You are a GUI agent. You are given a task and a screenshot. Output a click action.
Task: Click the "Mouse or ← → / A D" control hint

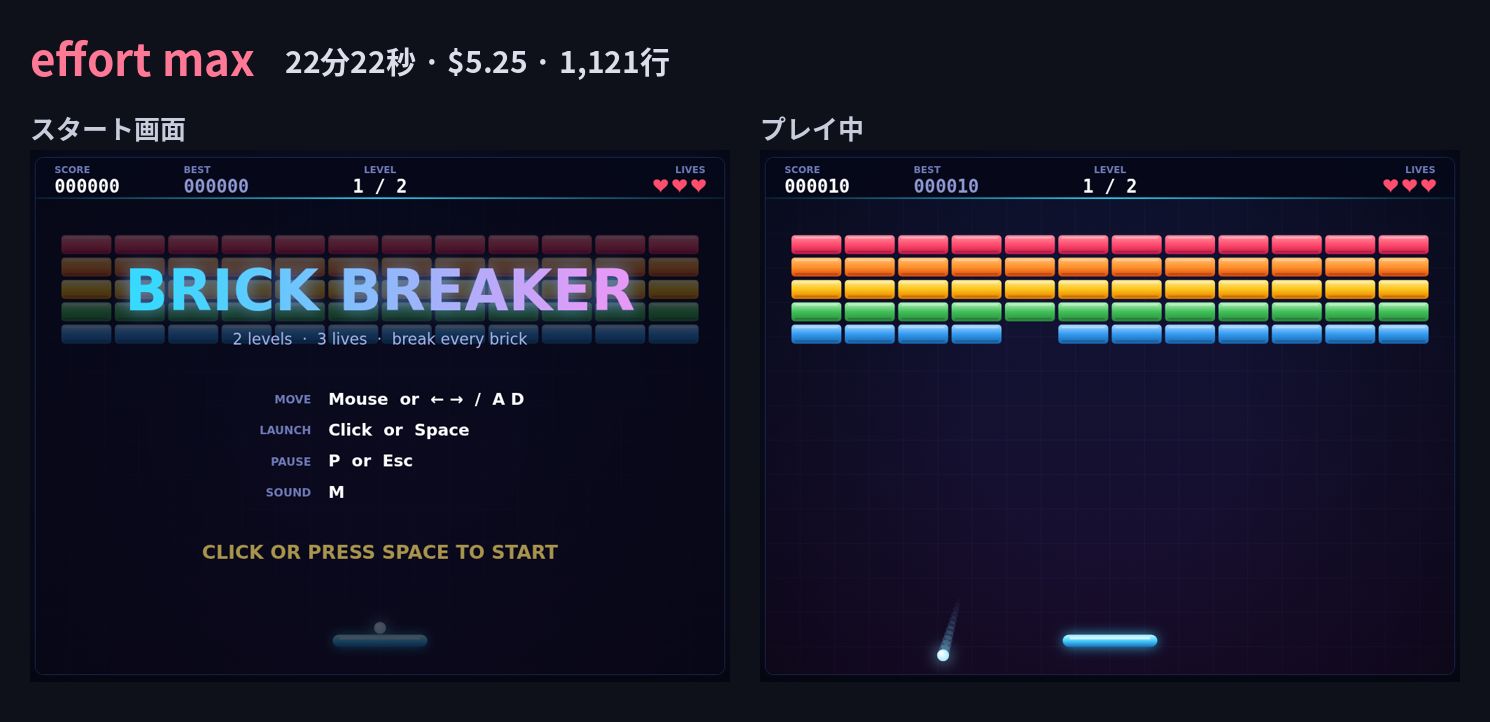426,399
